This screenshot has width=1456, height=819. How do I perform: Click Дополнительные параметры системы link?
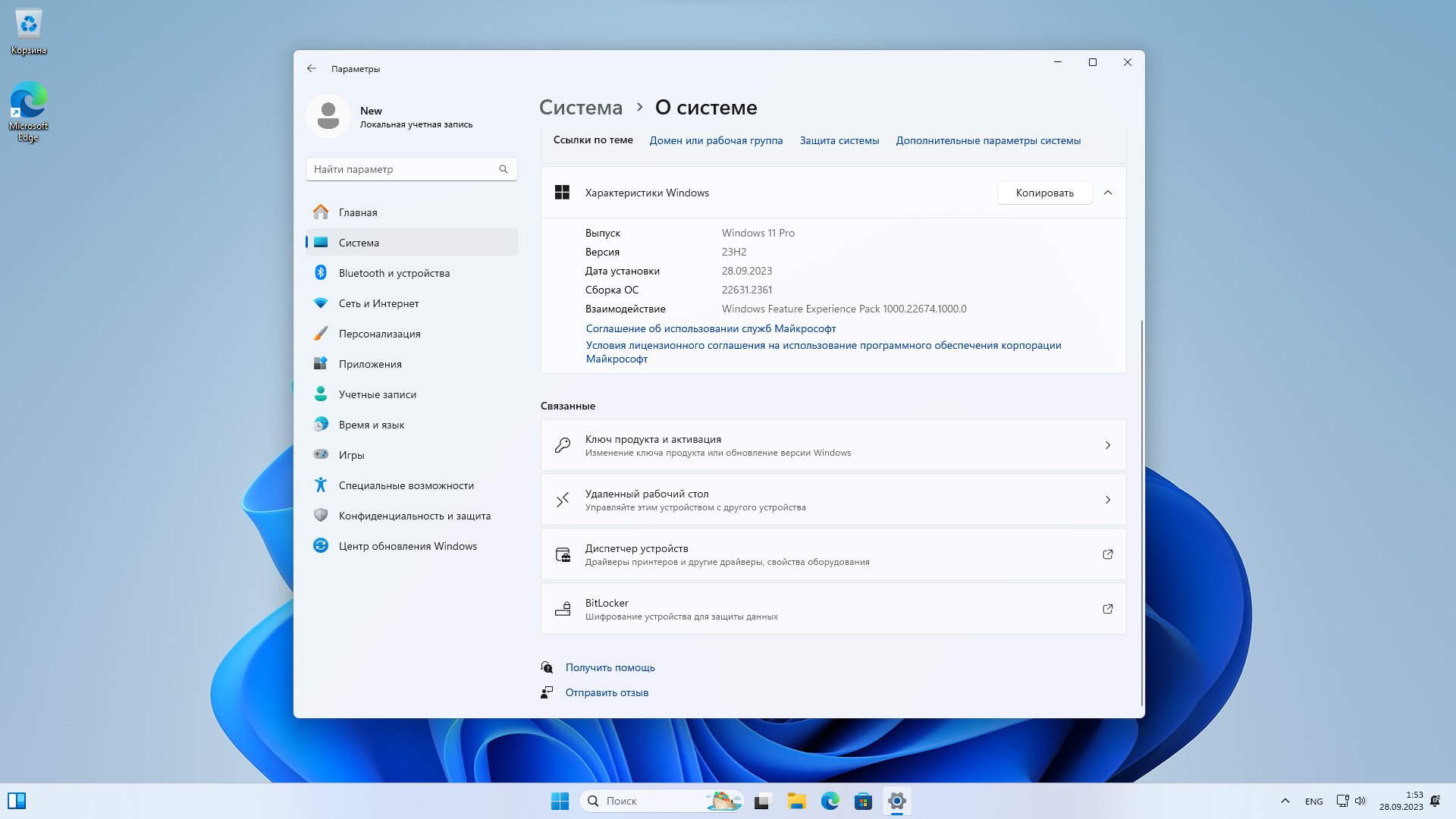(x=987, y=140)
